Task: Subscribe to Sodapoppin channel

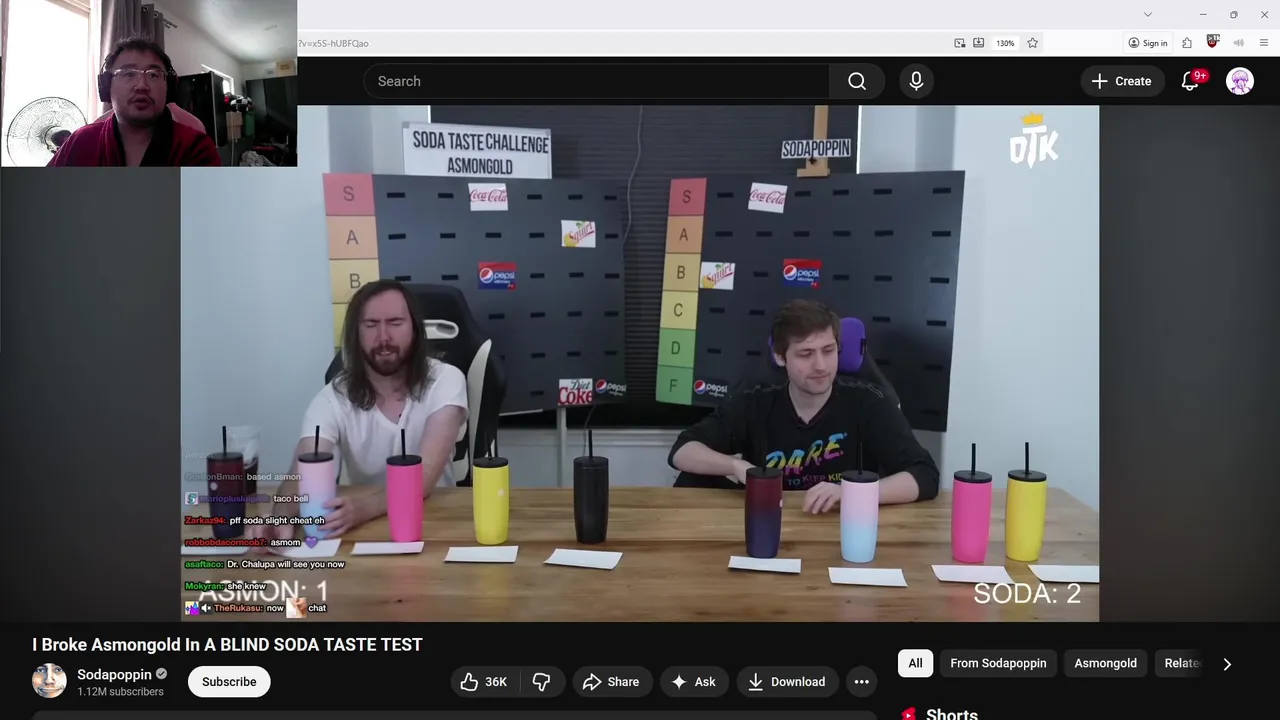Action: [x=229, y=682]
